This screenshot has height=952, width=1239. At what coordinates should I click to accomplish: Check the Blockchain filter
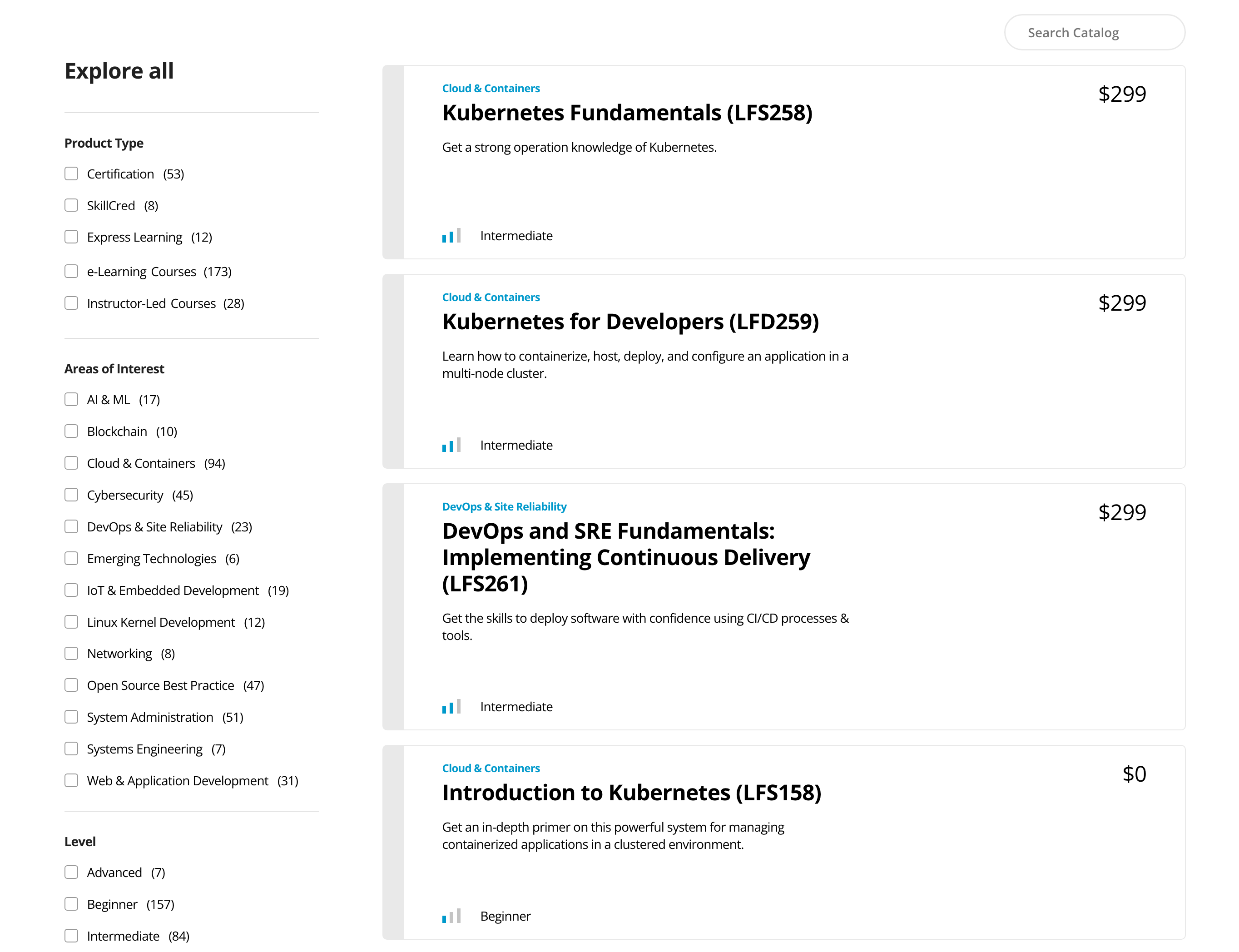click(x=71, y=431)
